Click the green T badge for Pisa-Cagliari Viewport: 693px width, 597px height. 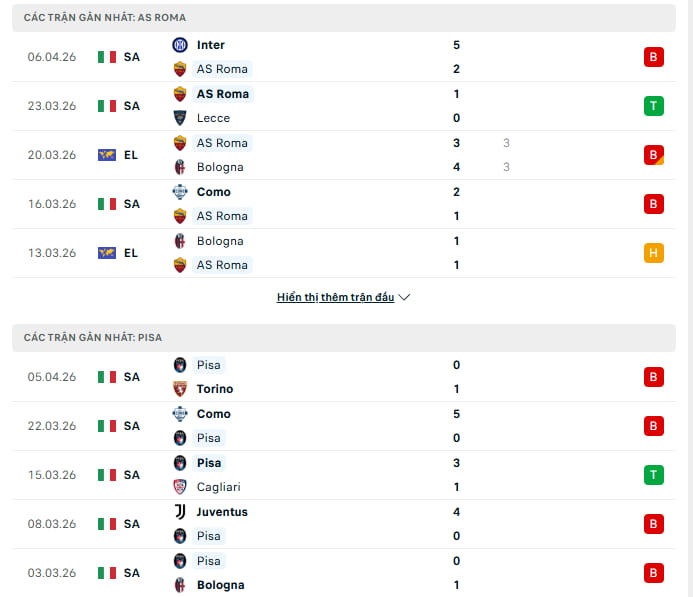pos(654,475)
